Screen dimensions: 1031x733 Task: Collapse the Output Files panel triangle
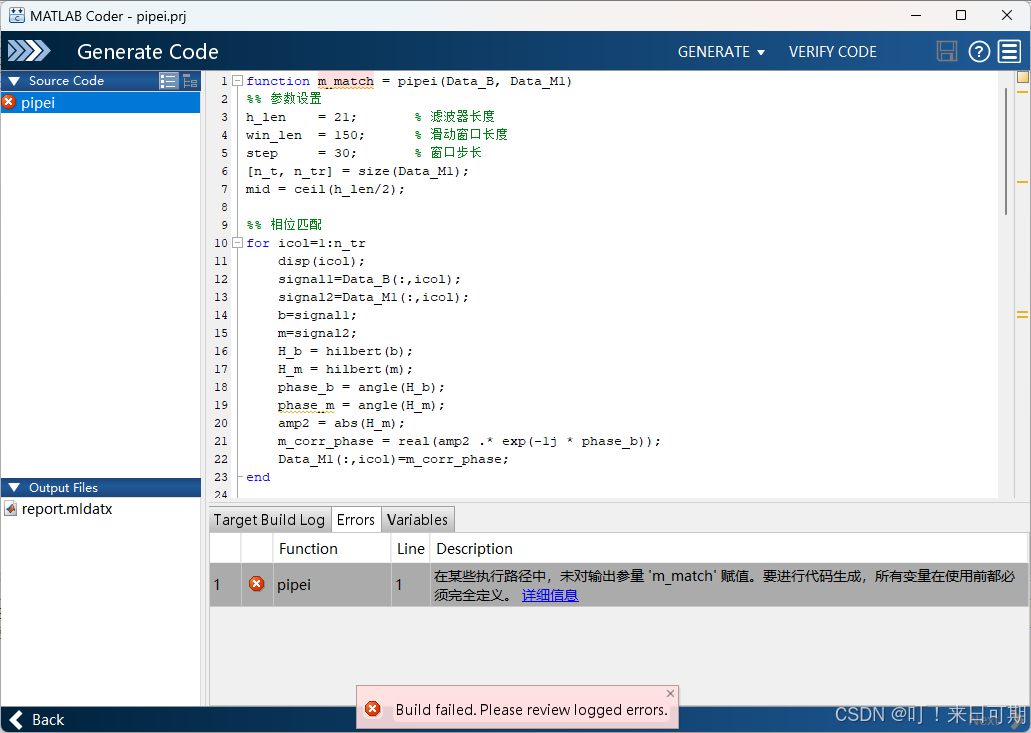click(14, 488)
